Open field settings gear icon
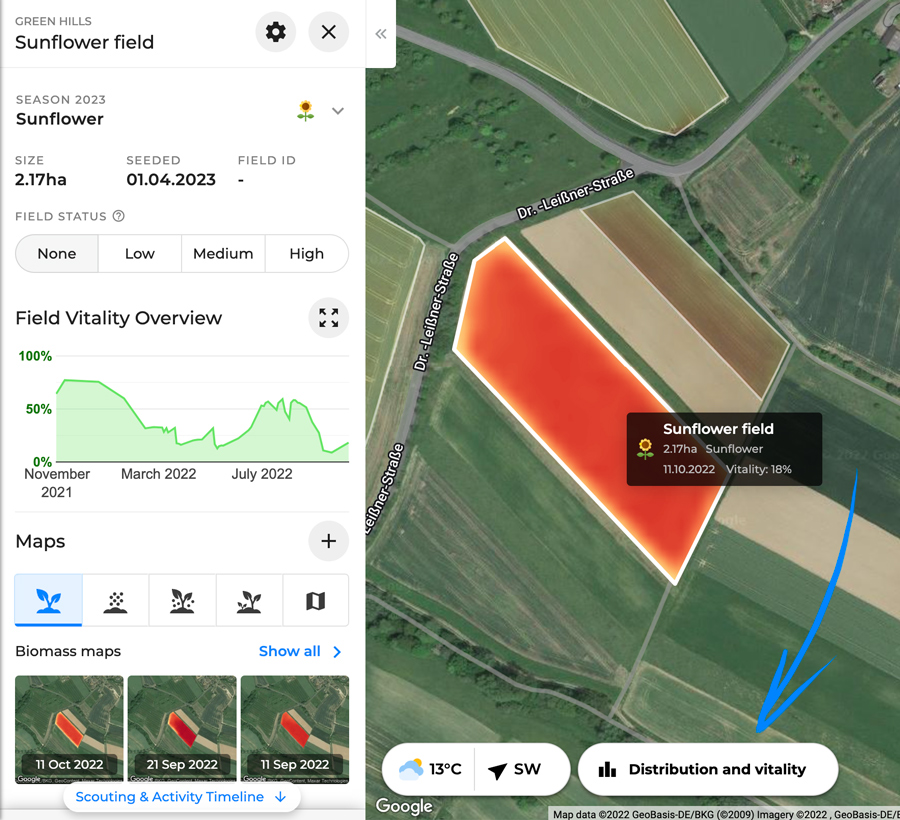The image size is (900, 820). tap(276, 32)
